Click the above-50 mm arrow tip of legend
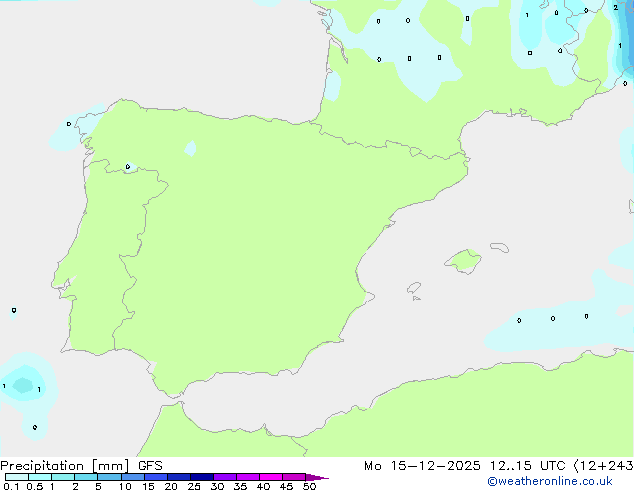The height and width of the screenshot is (490, 634). pos(317,477)
